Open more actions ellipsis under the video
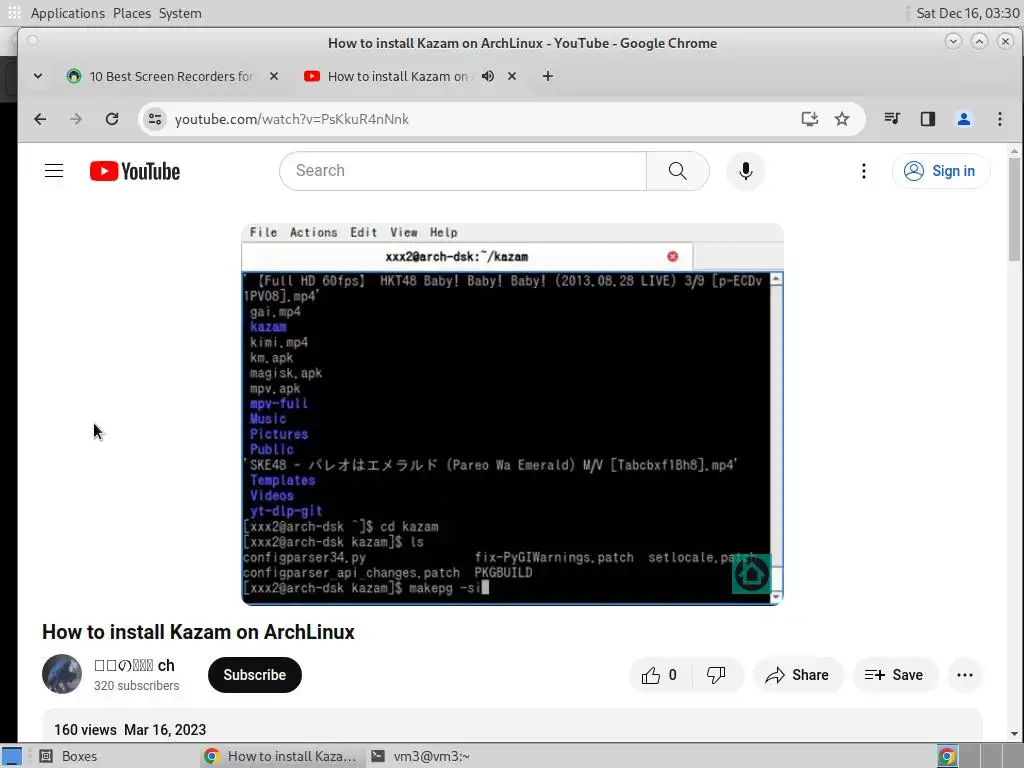The height and width of the screenshot is (768, 1024). click(x=965, y=675)
